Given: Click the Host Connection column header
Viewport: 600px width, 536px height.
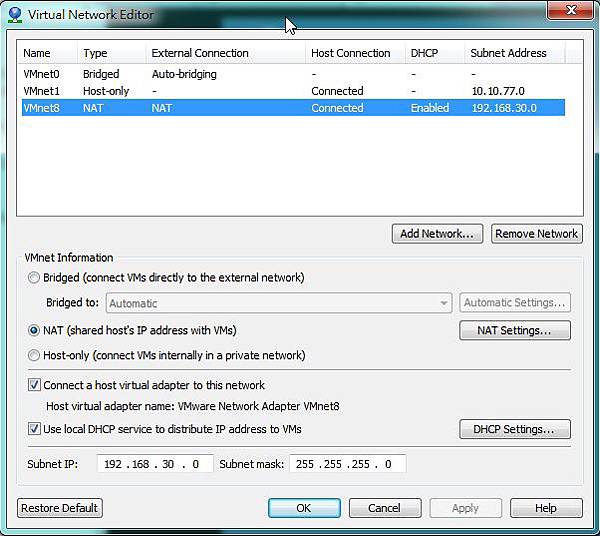Looking at the screenshot, I should pos(355,53).
